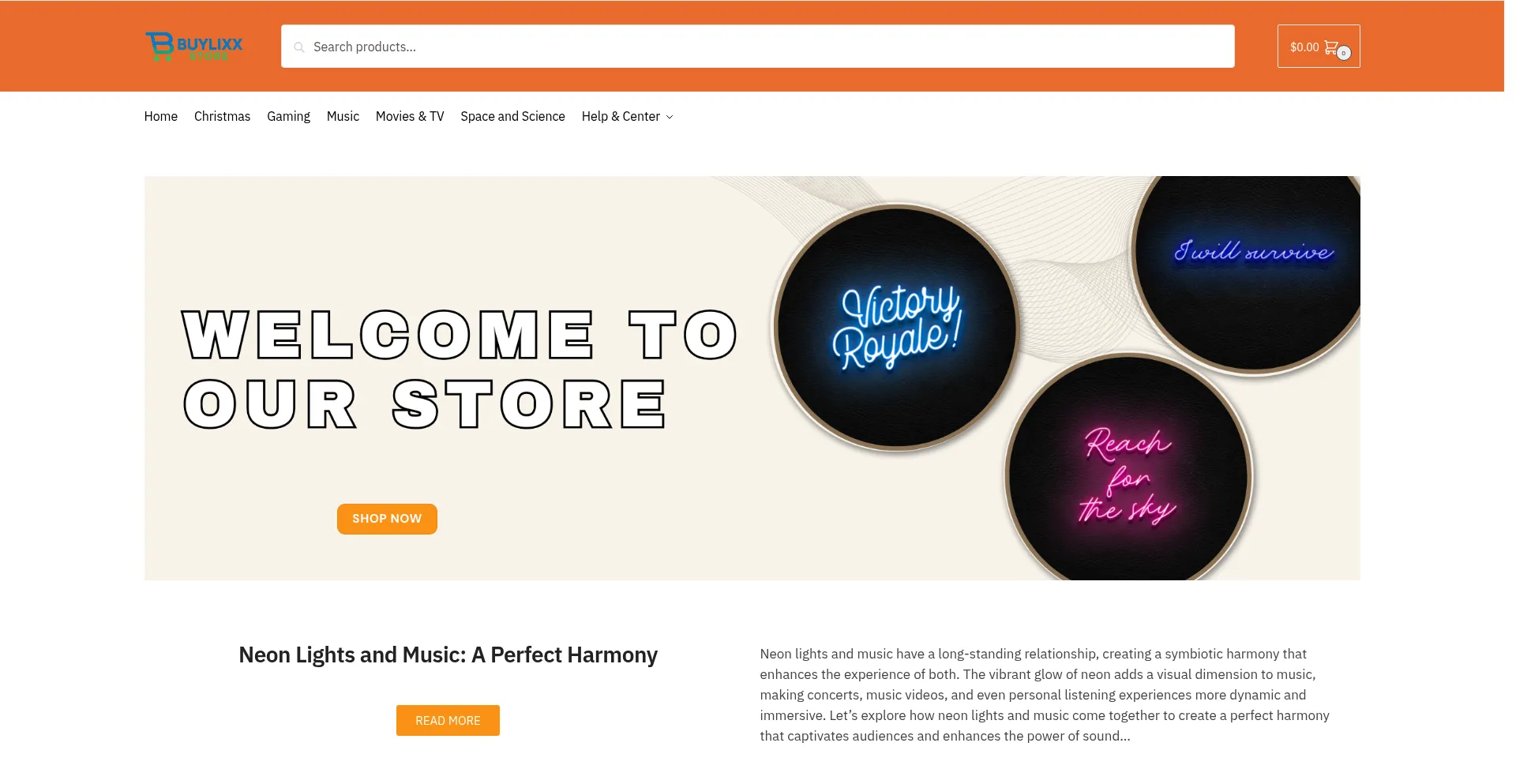Image resolution: width=1516 pixels, height=784 pixels.
Task: Open the Help & Center menu
Action: pos(621,116)
